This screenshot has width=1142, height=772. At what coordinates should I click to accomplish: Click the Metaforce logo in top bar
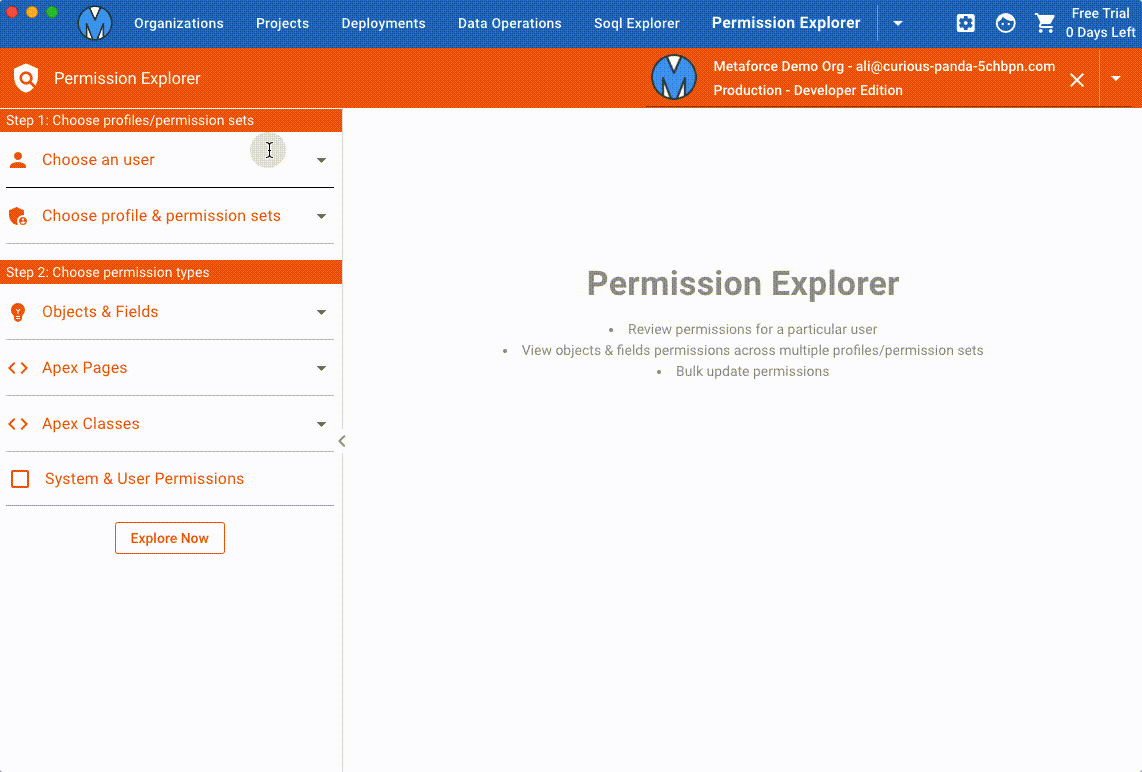[95, 23]
